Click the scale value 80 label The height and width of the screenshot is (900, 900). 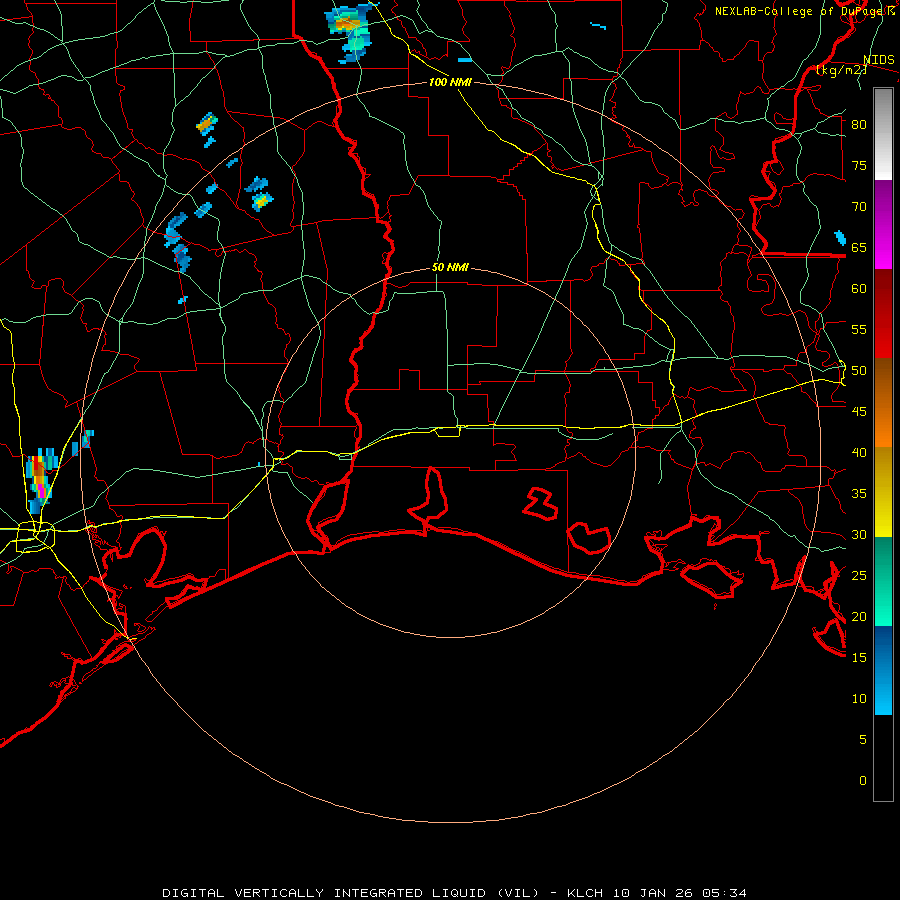point(859,125)
